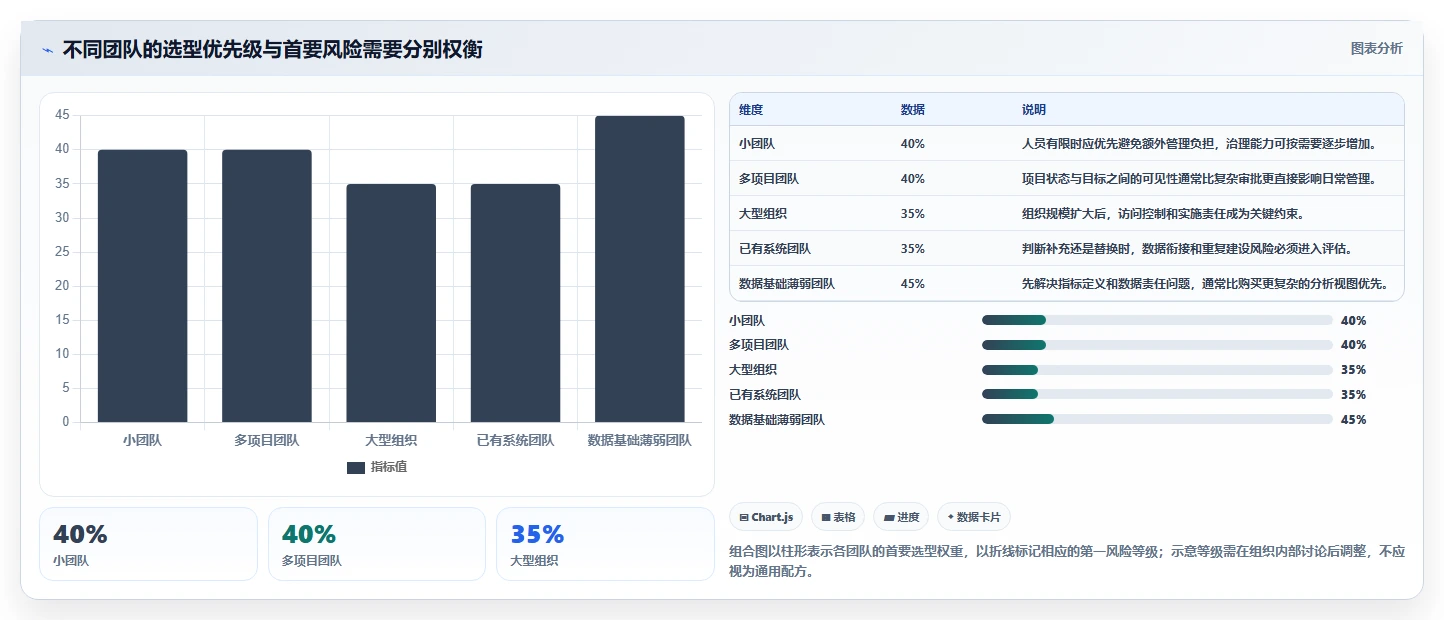Click the 多项目团队 x-axis label under chart

pos(267,440)
